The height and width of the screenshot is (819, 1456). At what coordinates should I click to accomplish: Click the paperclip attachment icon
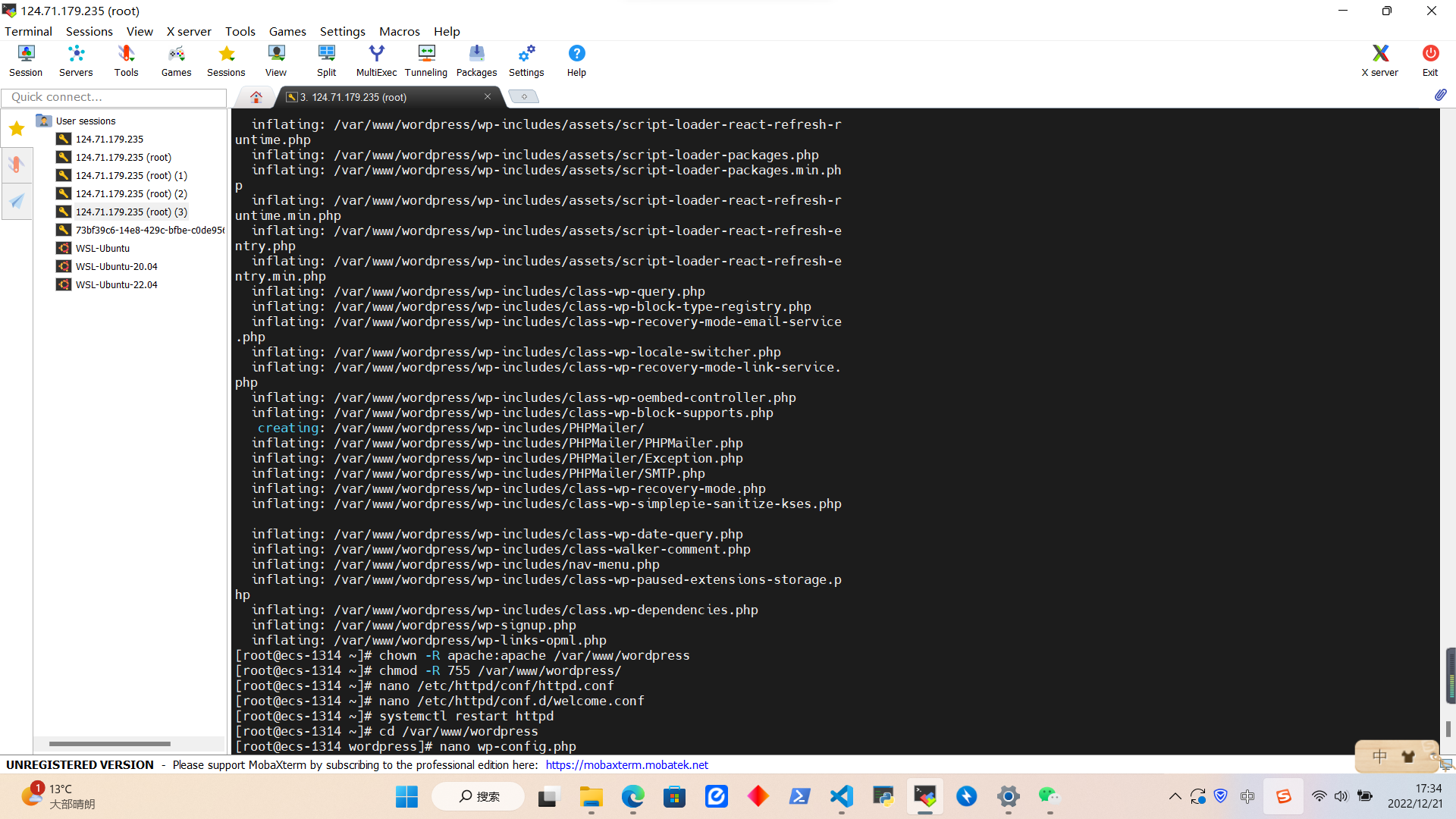click(x=1440, y=95)
